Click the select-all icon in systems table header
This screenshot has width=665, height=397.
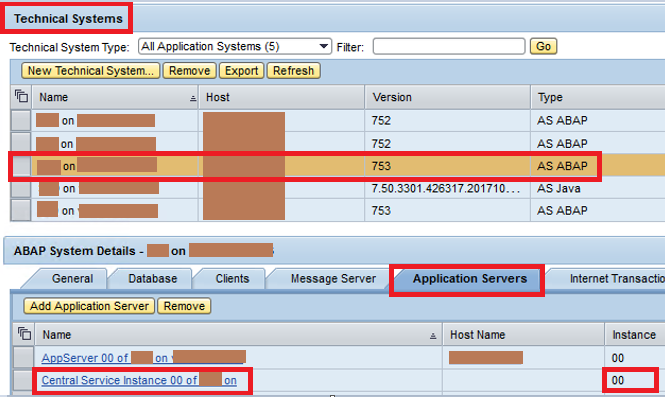(x=21, y=97)
